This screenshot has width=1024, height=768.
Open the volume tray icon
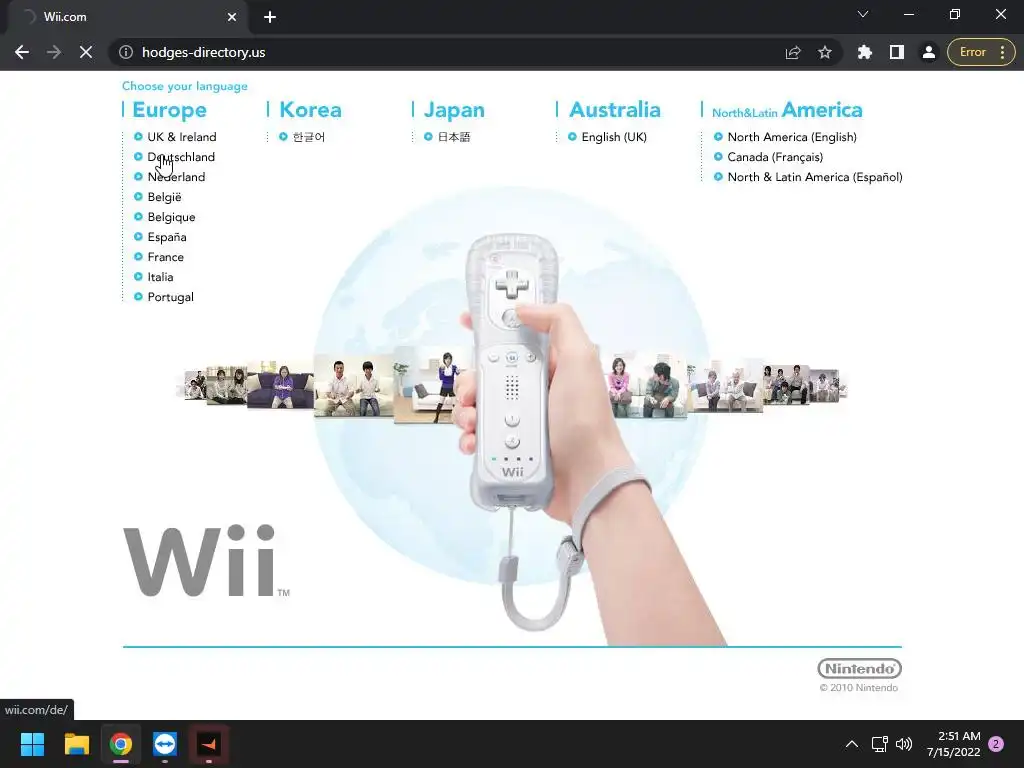904,744
